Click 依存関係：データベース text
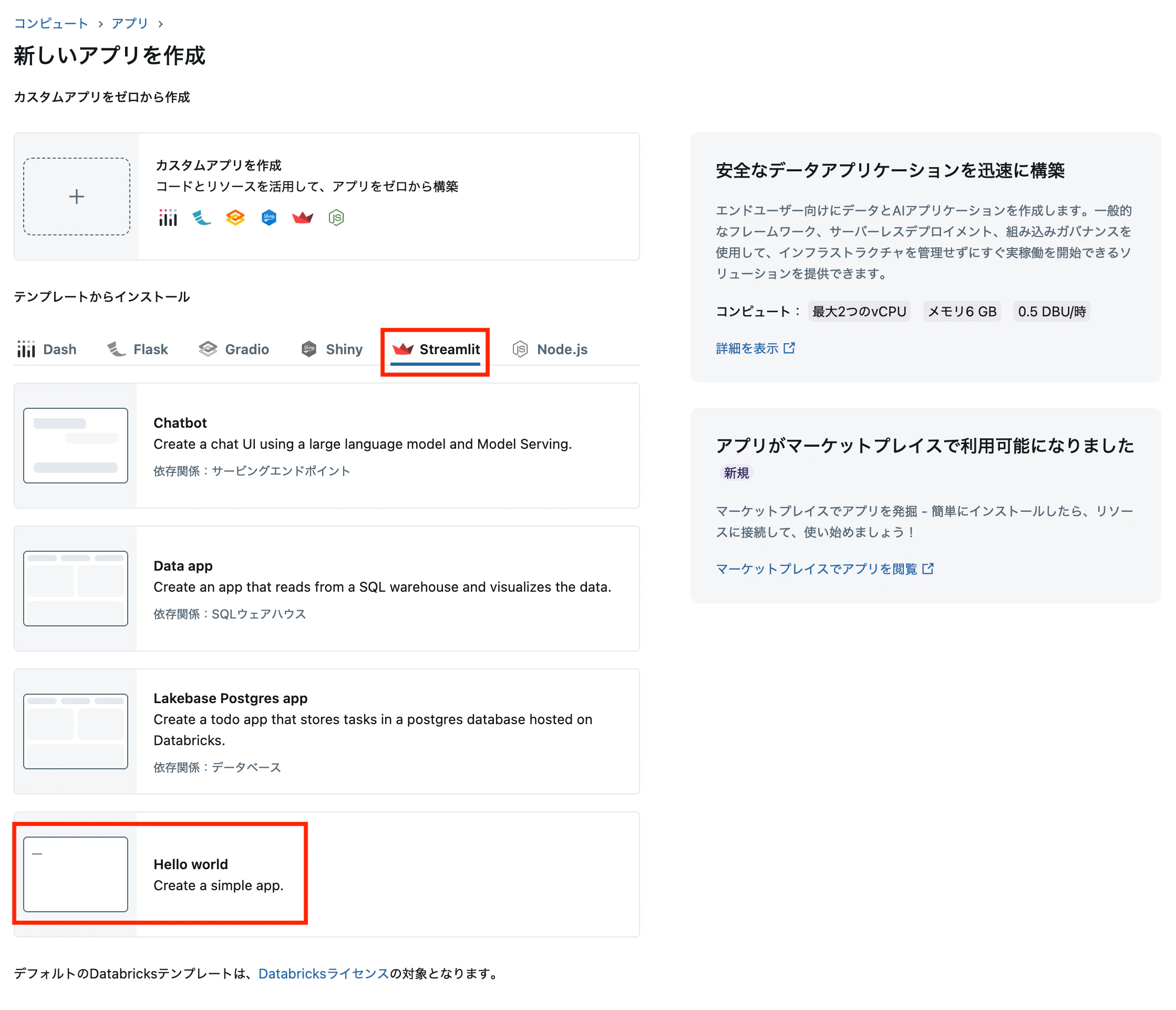Screen dimensions: 1176x1010 pos(218,768)
